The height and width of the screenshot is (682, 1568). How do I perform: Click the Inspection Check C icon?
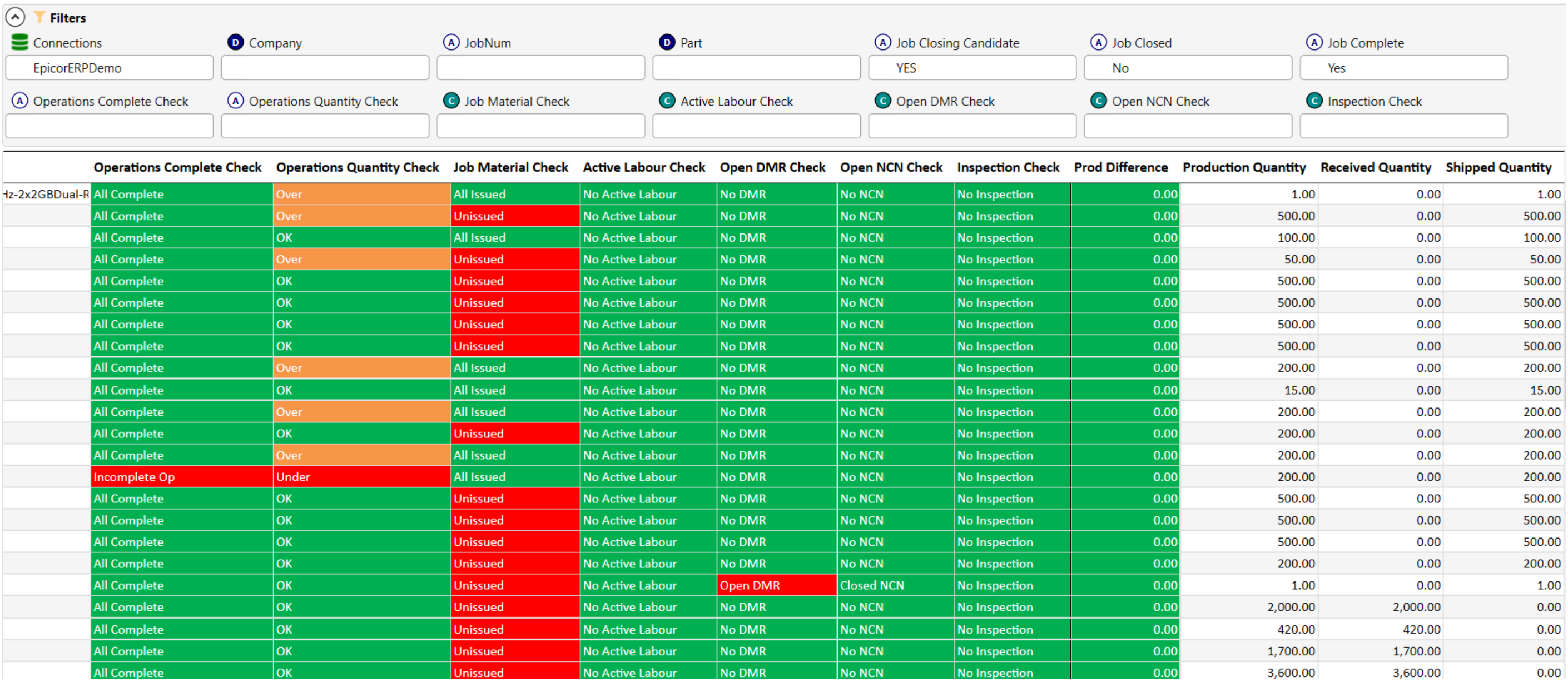[1314, 101]
